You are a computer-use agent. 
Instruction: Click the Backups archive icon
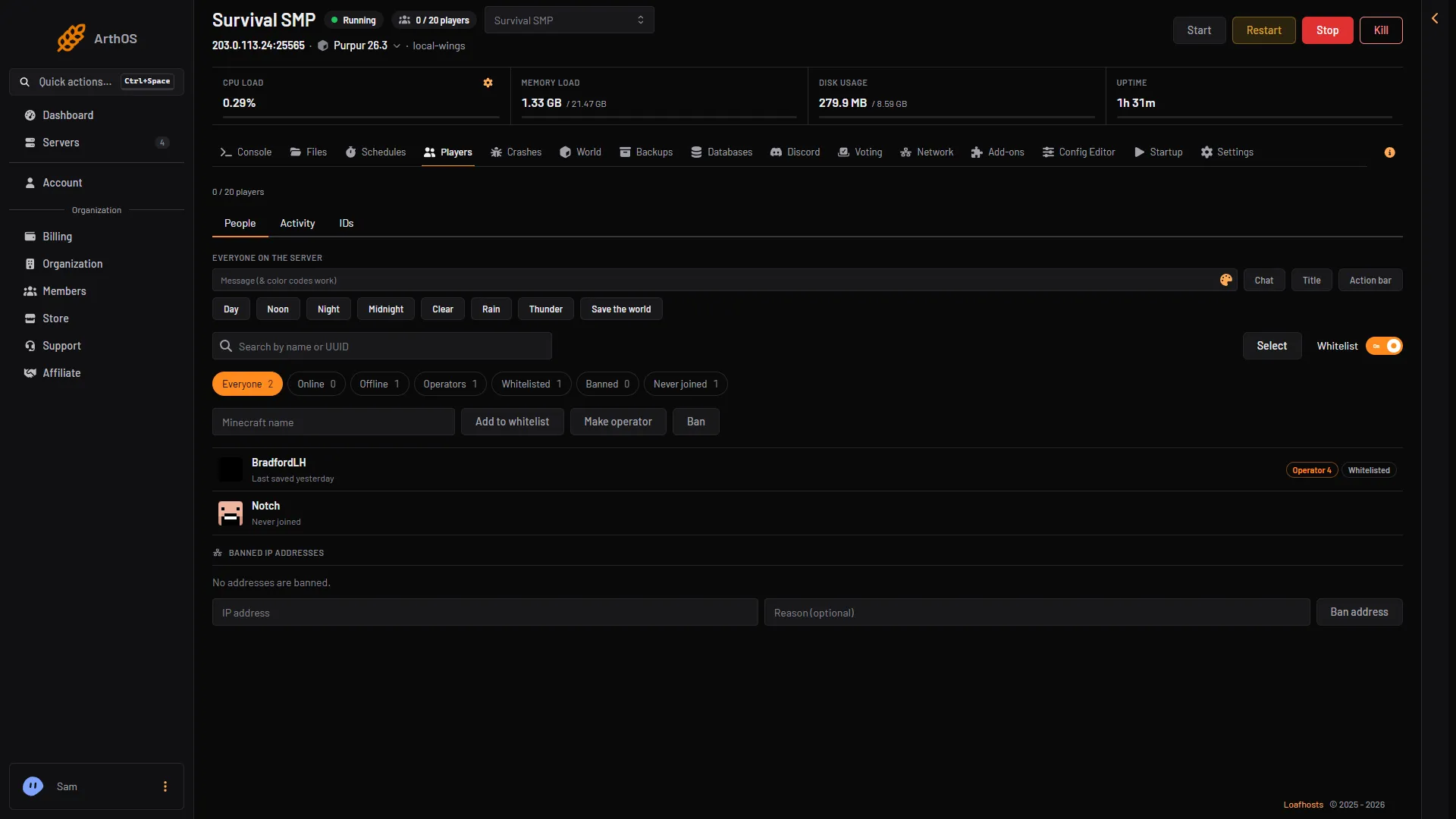[625, 152]
